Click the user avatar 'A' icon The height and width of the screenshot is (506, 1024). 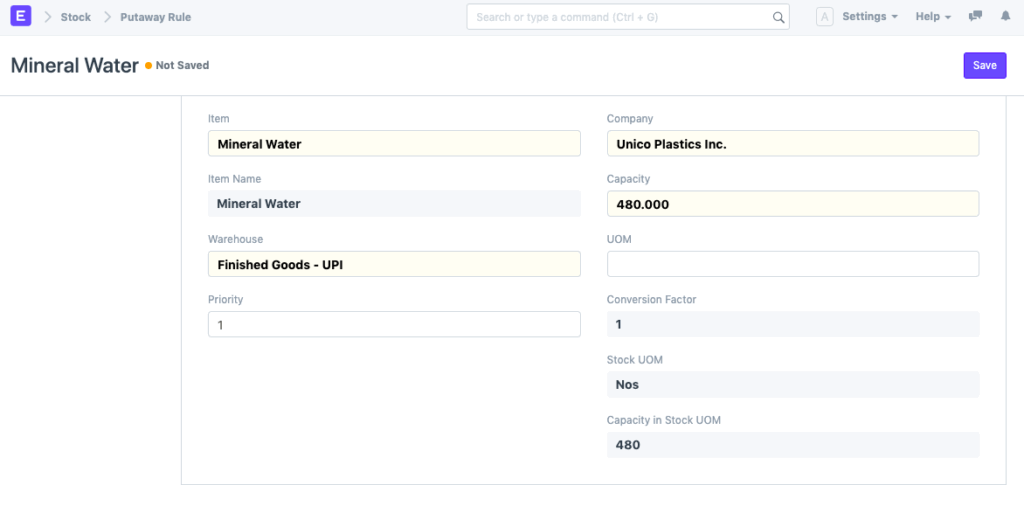824,17
